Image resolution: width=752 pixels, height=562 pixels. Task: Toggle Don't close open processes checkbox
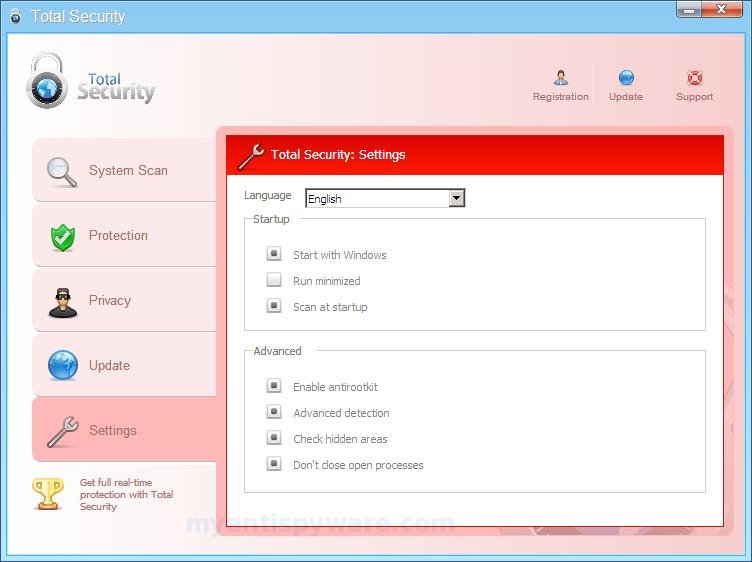[x=274, y=463]
